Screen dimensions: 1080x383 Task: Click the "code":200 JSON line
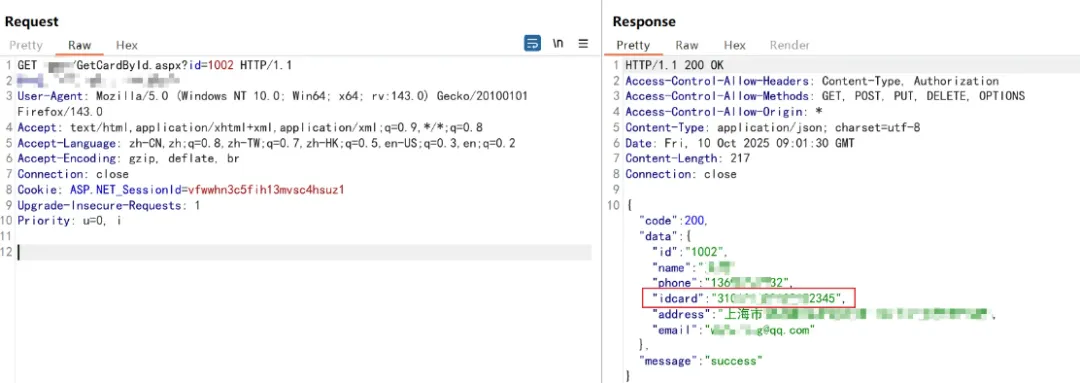[x=674, y=220]
